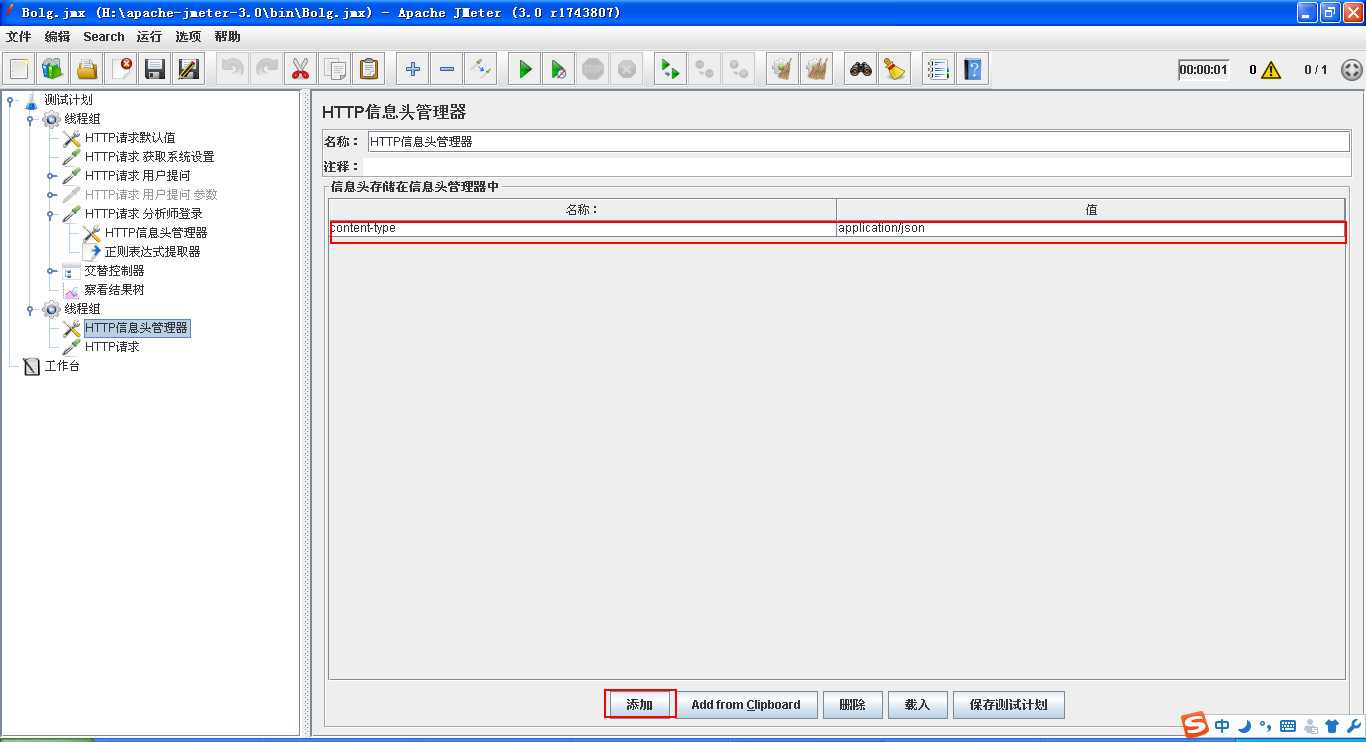This screenshot has height=742, width=1366.
Task: Open Function Helper dialog icon
Action: point(937,69)
